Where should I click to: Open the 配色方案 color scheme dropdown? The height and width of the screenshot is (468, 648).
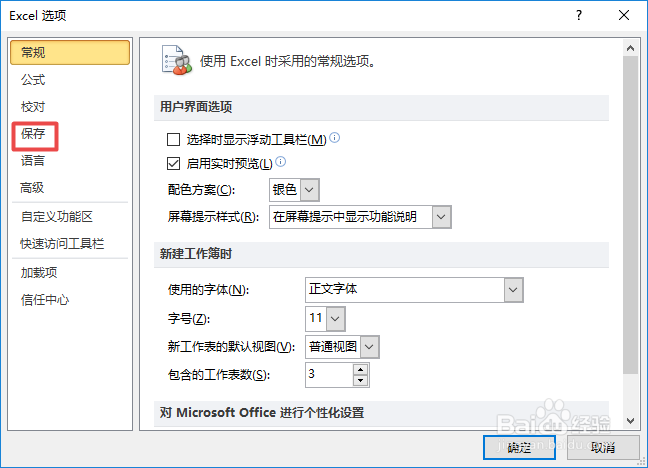309,189
